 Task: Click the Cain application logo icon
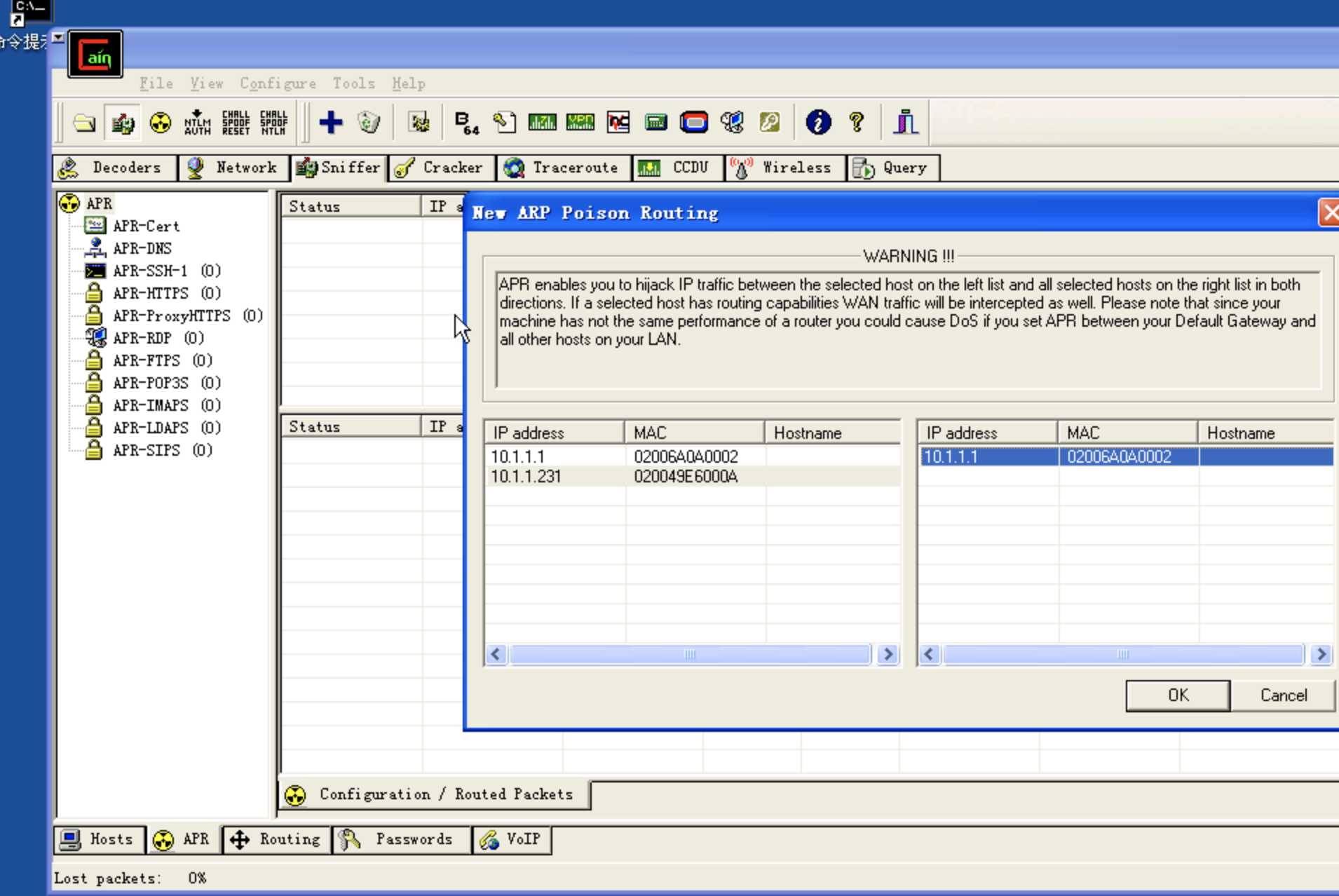click(x=95, y=55)
